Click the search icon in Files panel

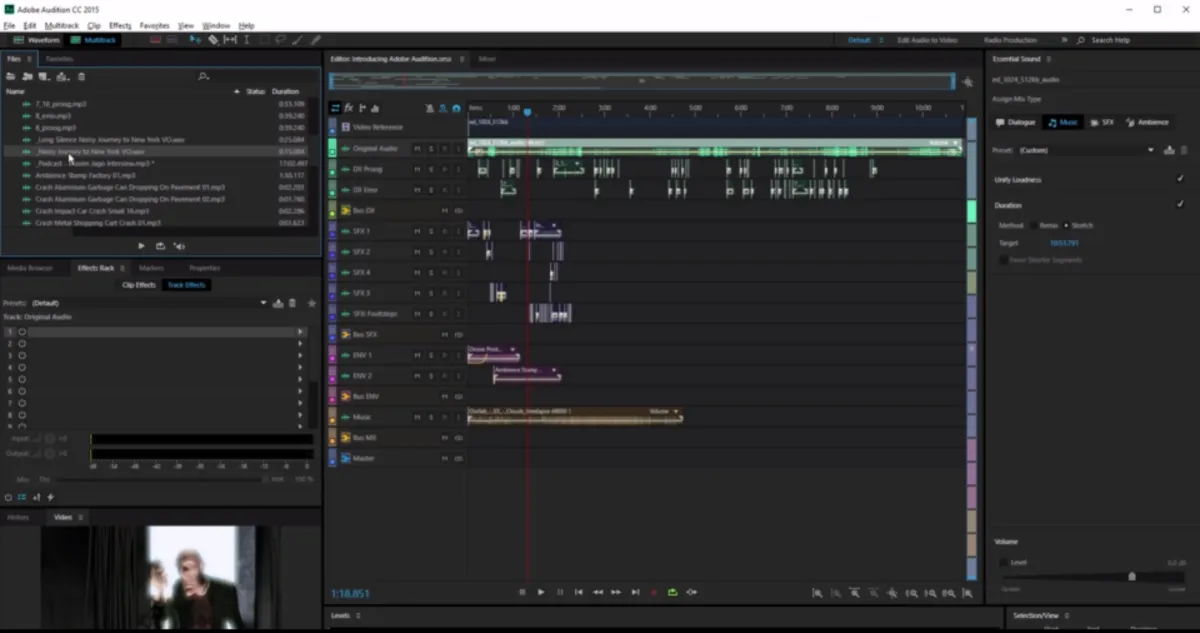[203, 76]
